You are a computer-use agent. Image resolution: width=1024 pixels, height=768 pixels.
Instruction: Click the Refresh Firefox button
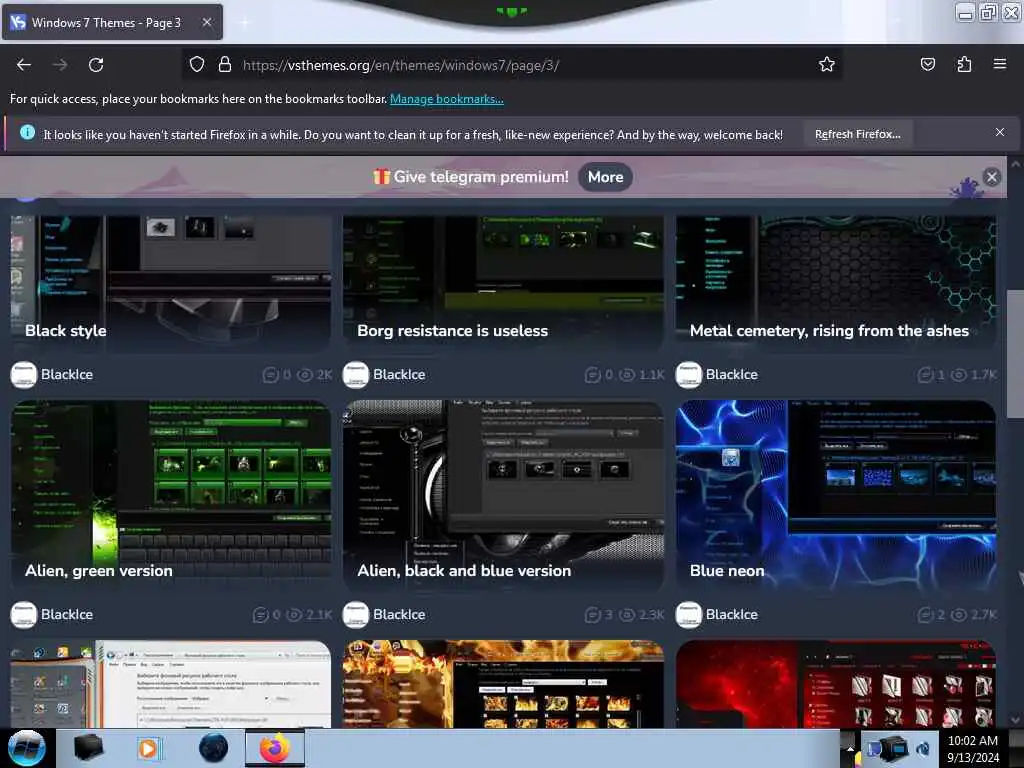[x=857, y=134]
